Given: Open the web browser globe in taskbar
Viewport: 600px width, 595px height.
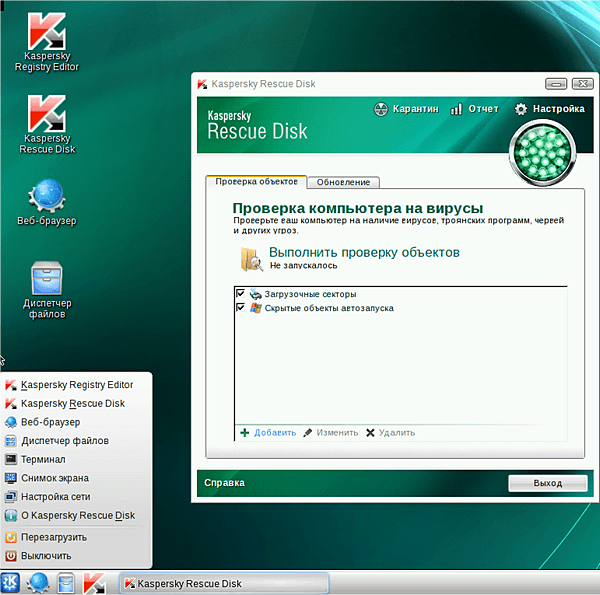Looking at the screenshot, I should click(39, 582).
